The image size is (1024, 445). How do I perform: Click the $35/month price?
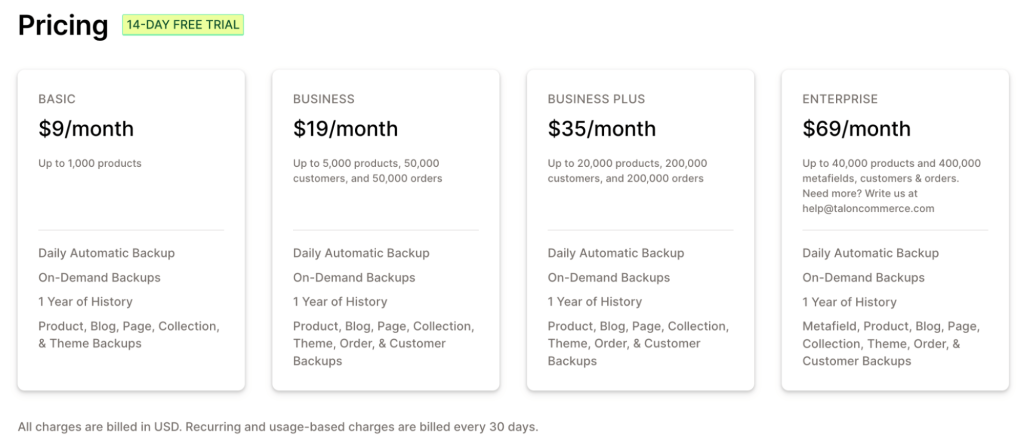click(602, 129)
